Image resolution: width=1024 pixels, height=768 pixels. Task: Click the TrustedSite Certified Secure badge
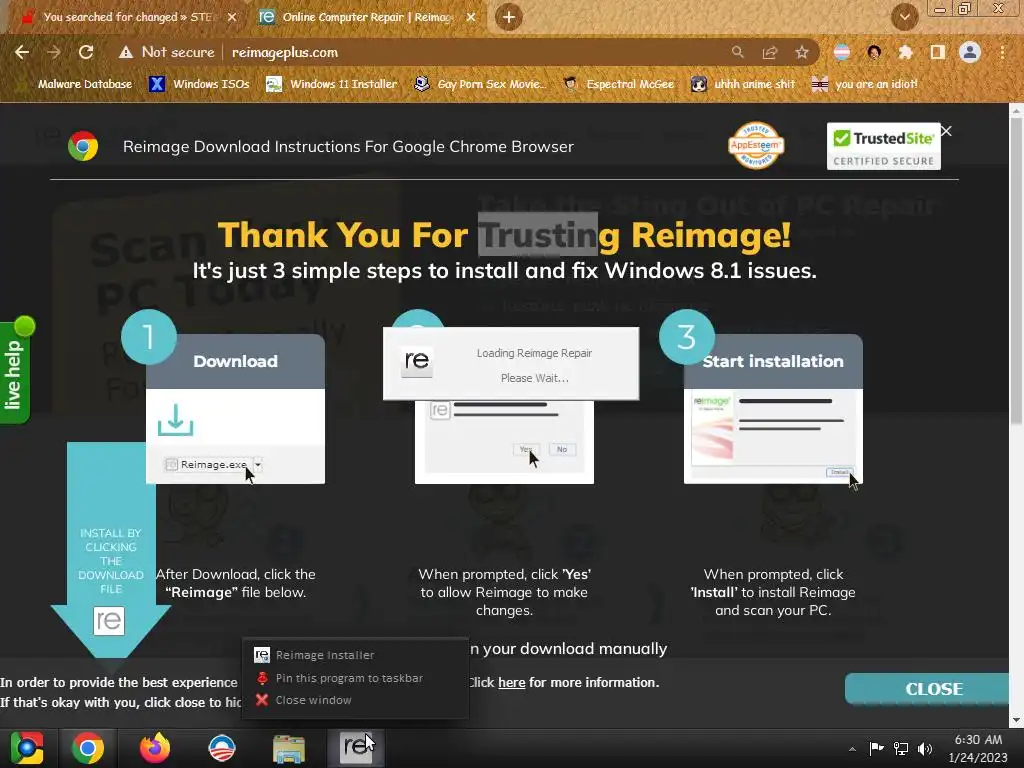pos(884,146)
